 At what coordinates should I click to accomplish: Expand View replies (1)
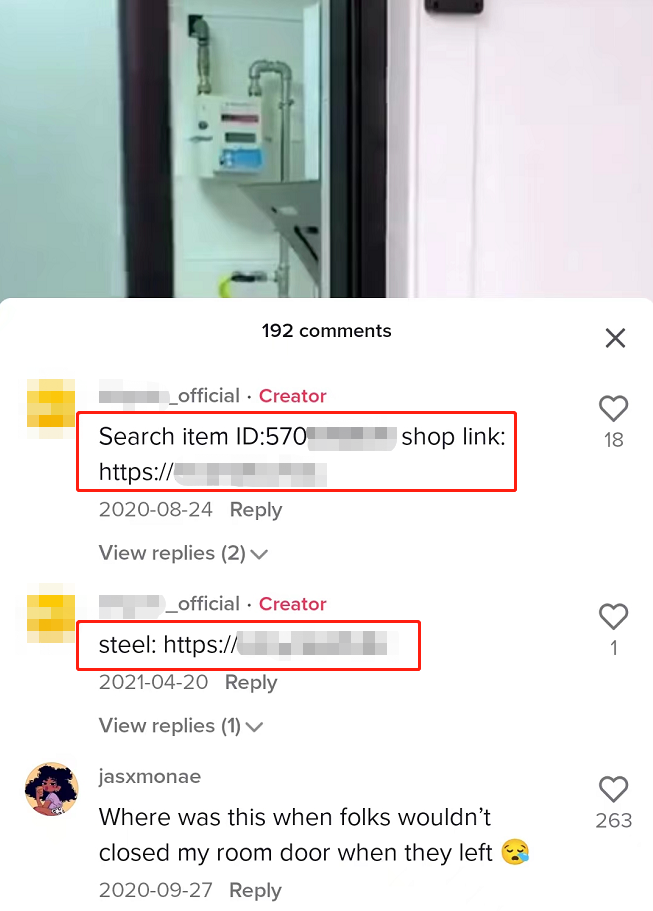[x=181, y=726]
